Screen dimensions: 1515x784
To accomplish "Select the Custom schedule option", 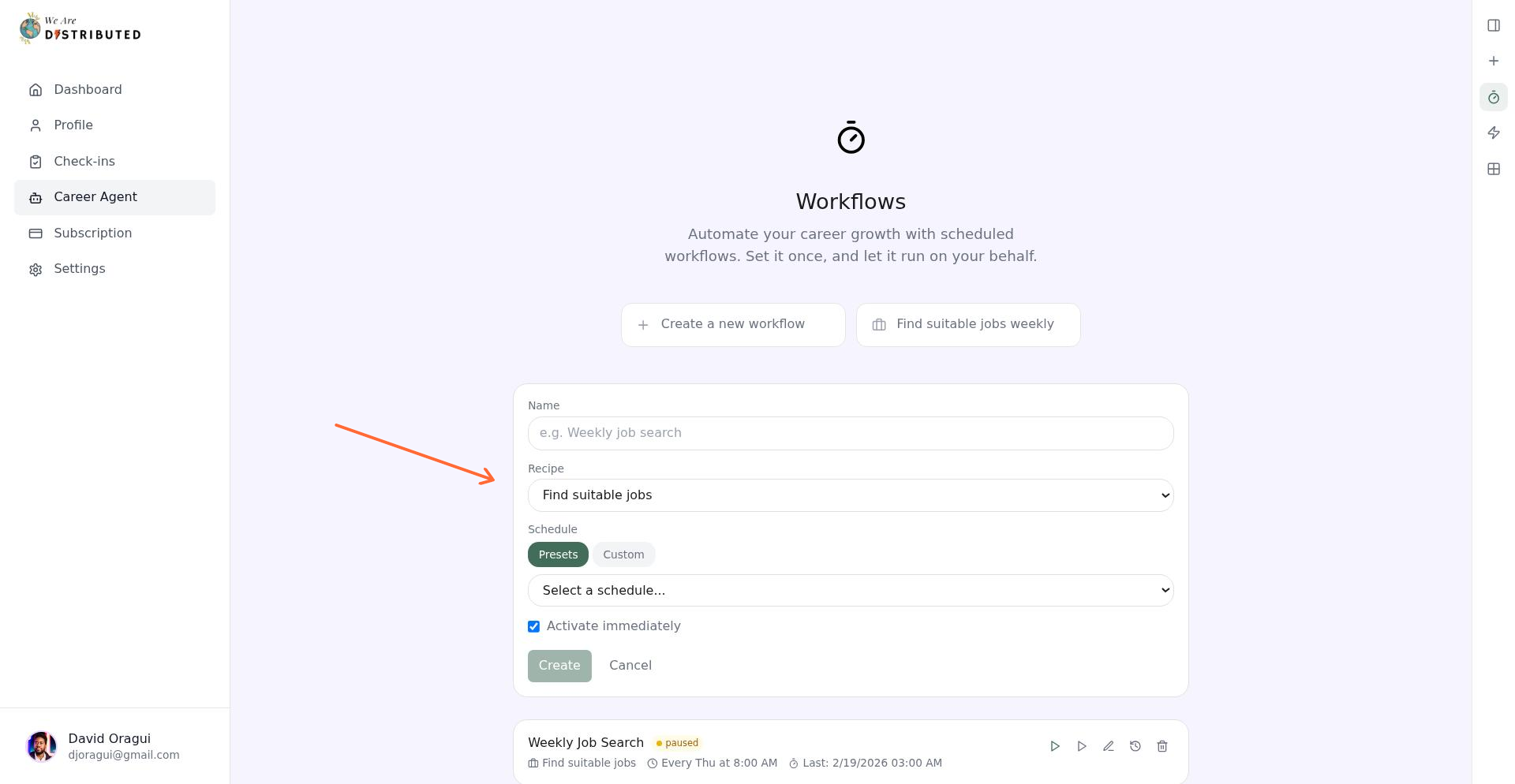I will 623,554.
